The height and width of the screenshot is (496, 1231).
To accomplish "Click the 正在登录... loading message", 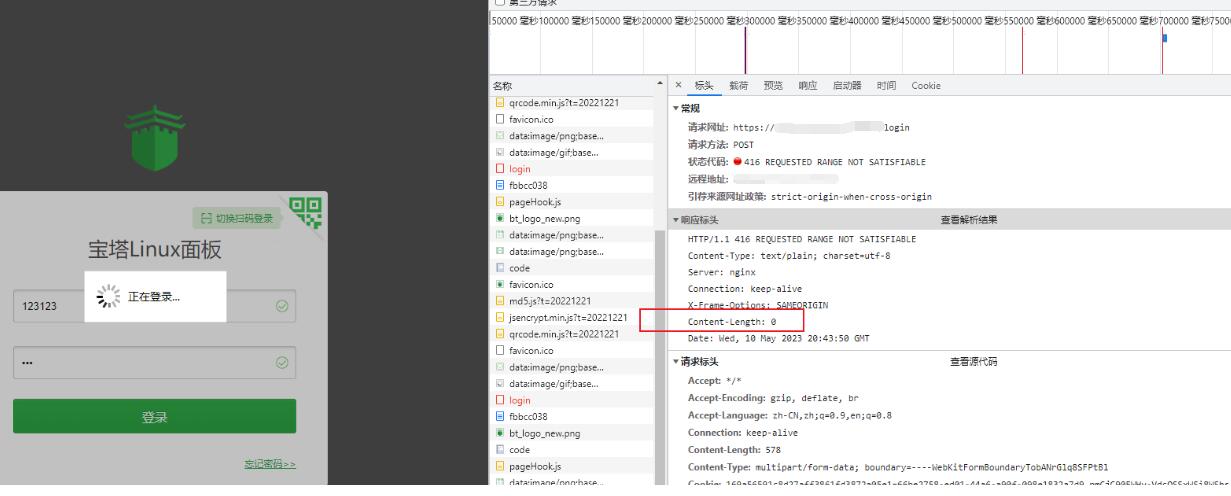I will pos(154,296).
